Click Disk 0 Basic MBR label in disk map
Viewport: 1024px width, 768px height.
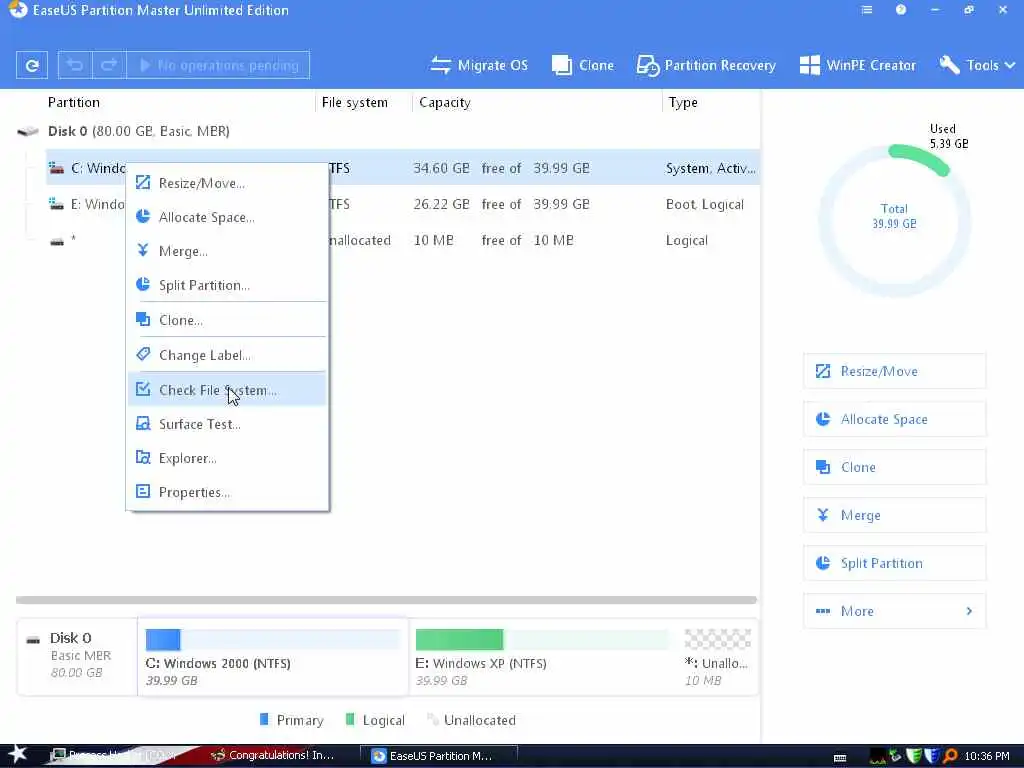coord(77,655)
